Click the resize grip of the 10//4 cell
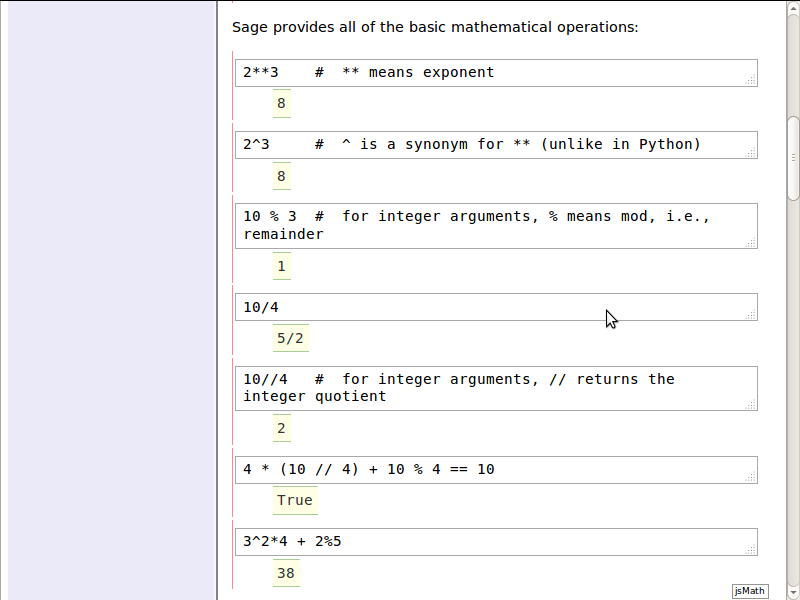This screenshot has height=600, width=800. pos(751,404)
